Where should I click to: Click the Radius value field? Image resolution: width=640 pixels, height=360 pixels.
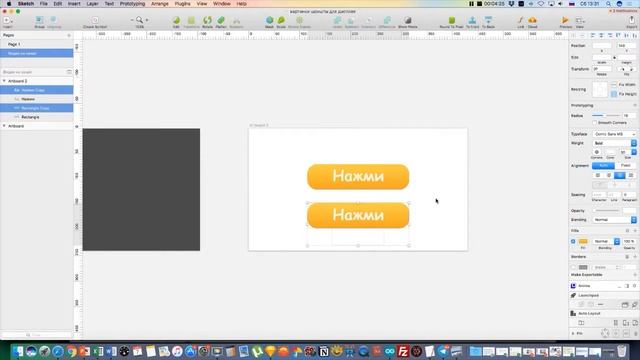point(628,116)
